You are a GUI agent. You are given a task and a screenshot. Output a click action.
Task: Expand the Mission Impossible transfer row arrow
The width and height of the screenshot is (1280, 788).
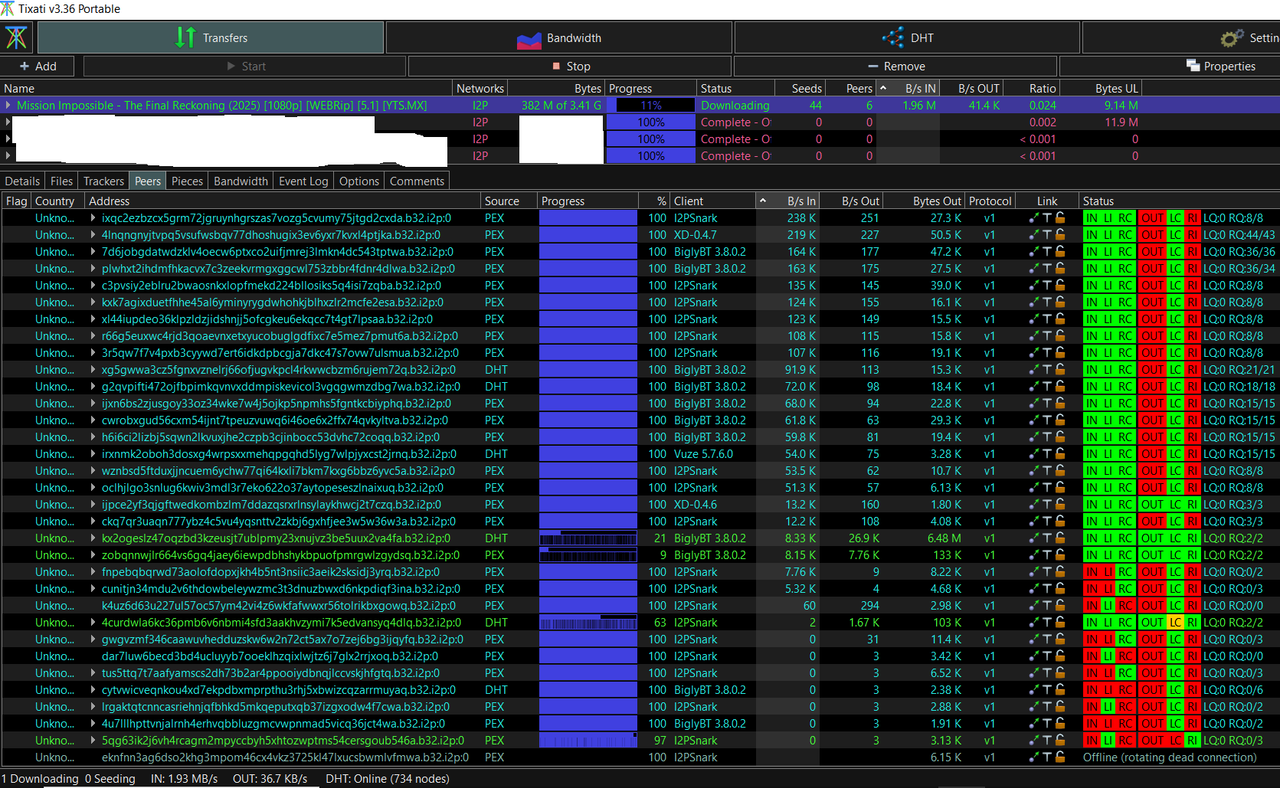point(9,105)
